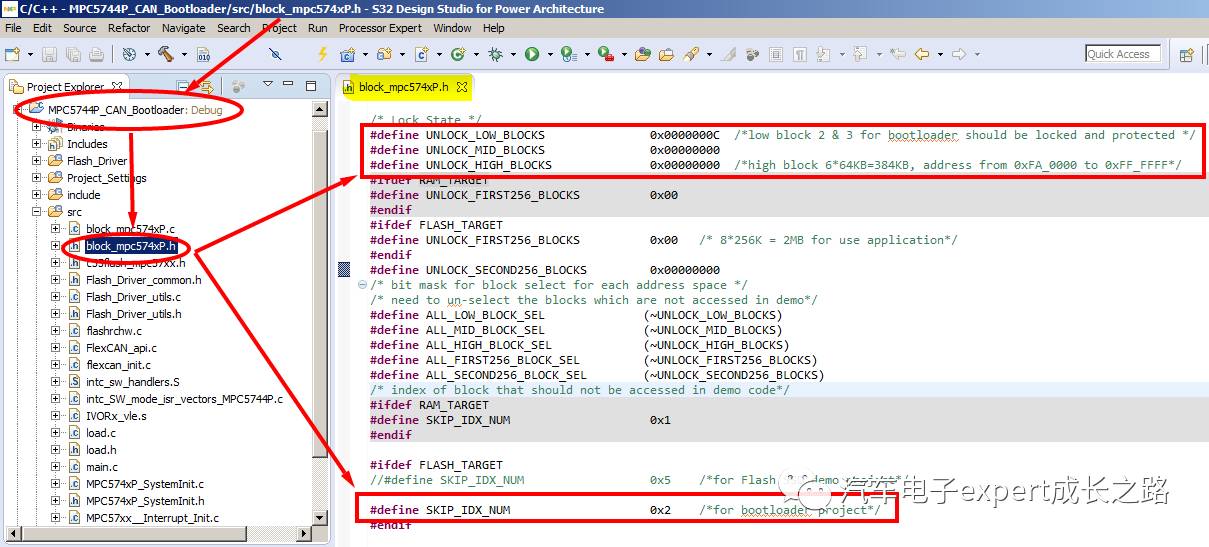This screenshot has height=547, width=1209.
Task: Click the New file wizard icon
Action: pyautogui.click(x=12, y=54)
